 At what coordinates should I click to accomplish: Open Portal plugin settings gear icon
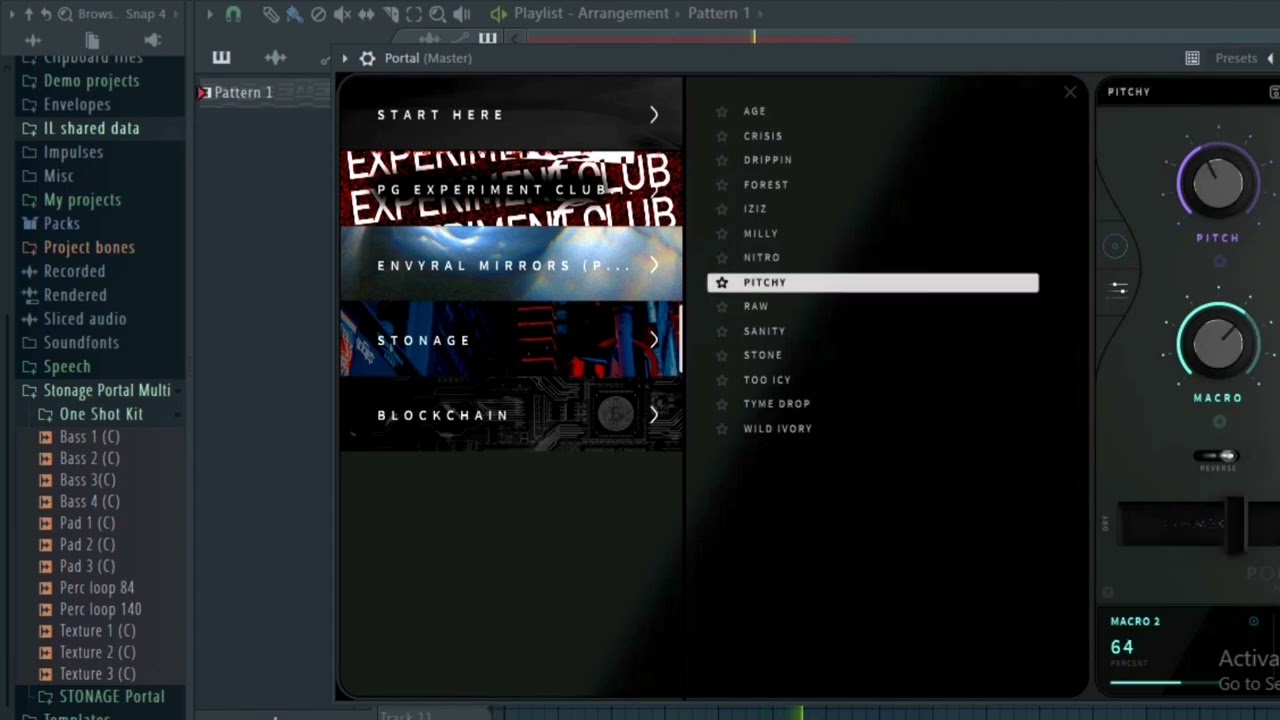pos(367,58)
